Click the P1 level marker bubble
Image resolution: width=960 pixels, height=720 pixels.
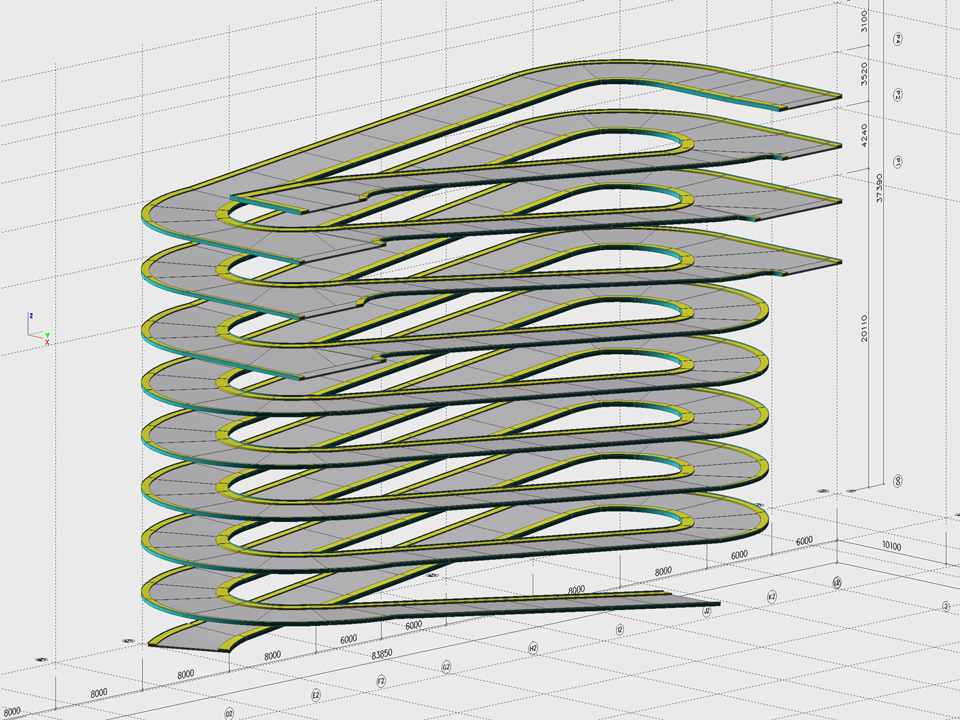[x=898, y=161]
